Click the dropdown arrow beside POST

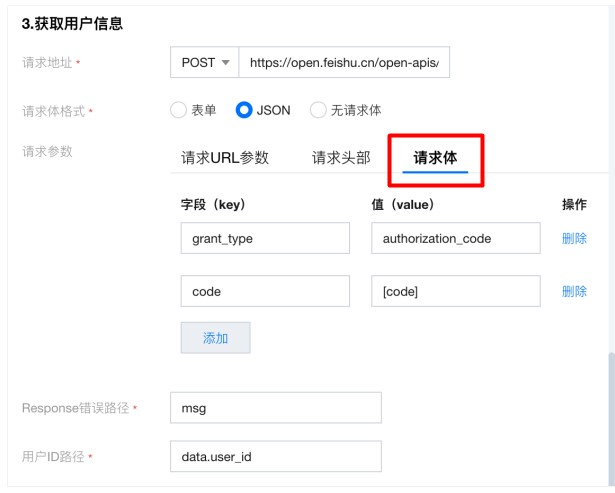[226, 63]
